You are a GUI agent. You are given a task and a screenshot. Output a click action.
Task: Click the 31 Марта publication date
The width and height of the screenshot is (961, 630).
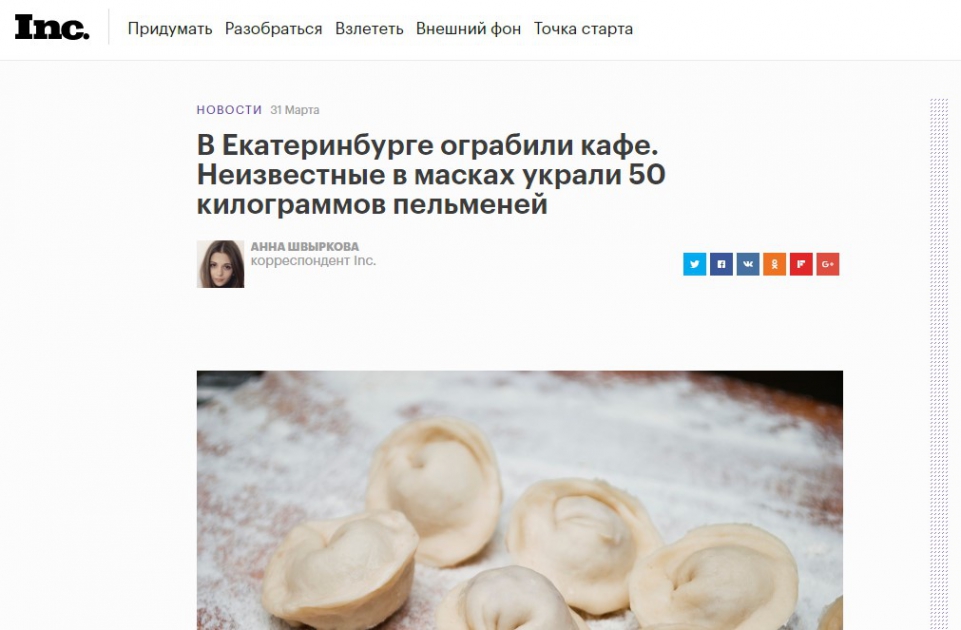pos(295,110)
